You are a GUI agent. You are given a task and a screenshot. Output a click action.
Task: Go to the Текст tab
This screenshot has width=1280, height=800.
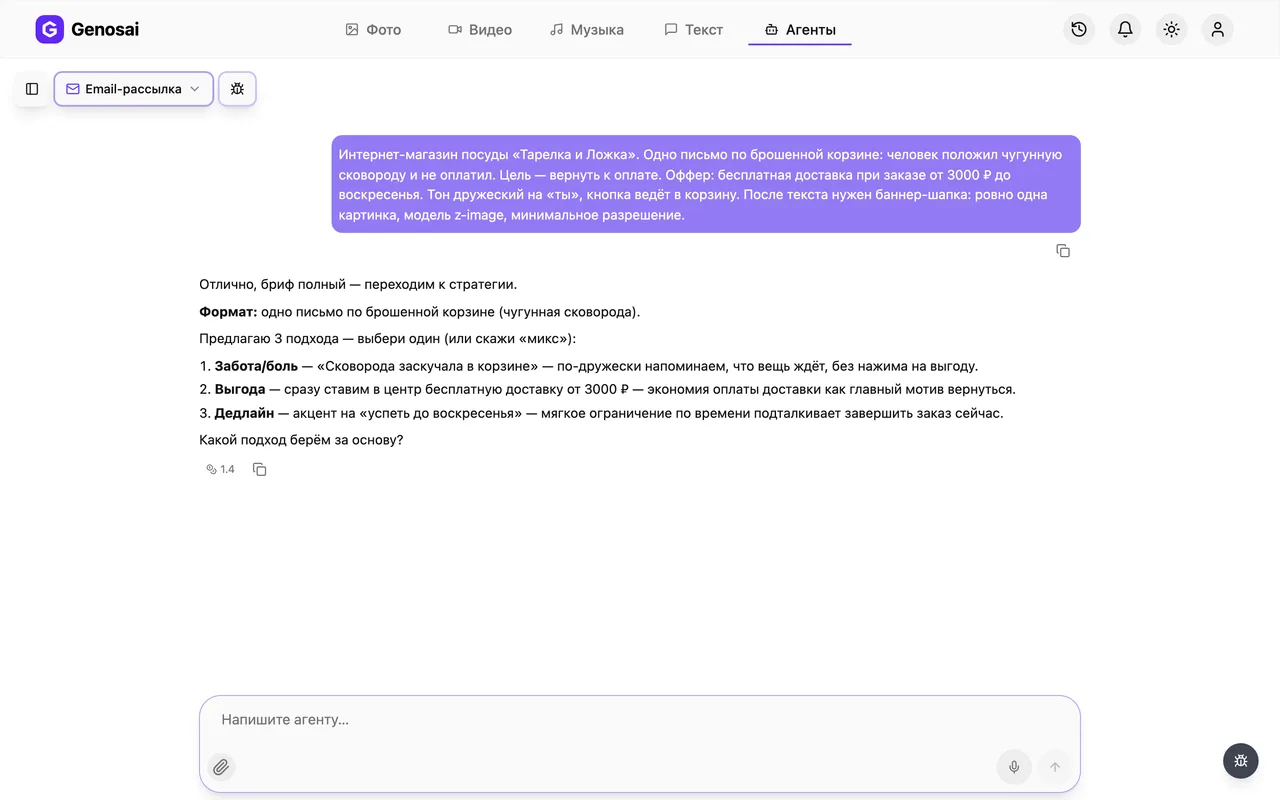pos(694,30)
